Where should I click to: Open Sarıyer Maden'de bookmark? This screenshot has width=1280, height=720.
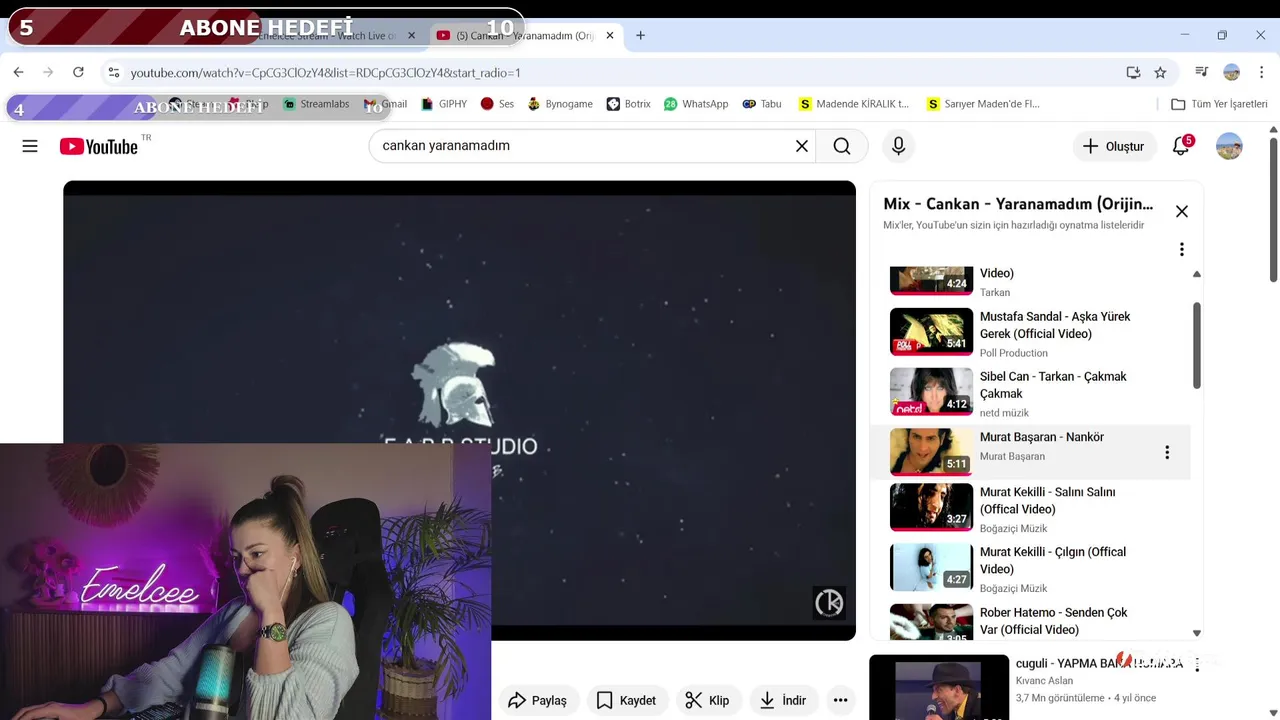click(x=983, y=104)
